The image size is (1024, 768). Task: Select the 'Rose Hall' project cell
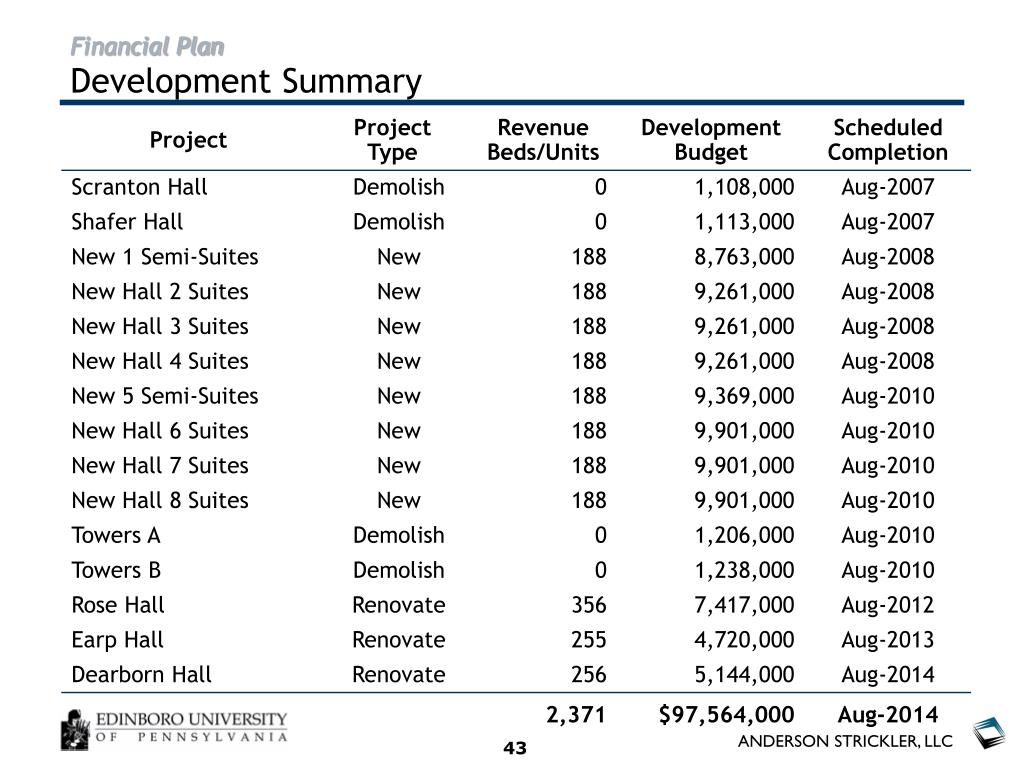118,605
